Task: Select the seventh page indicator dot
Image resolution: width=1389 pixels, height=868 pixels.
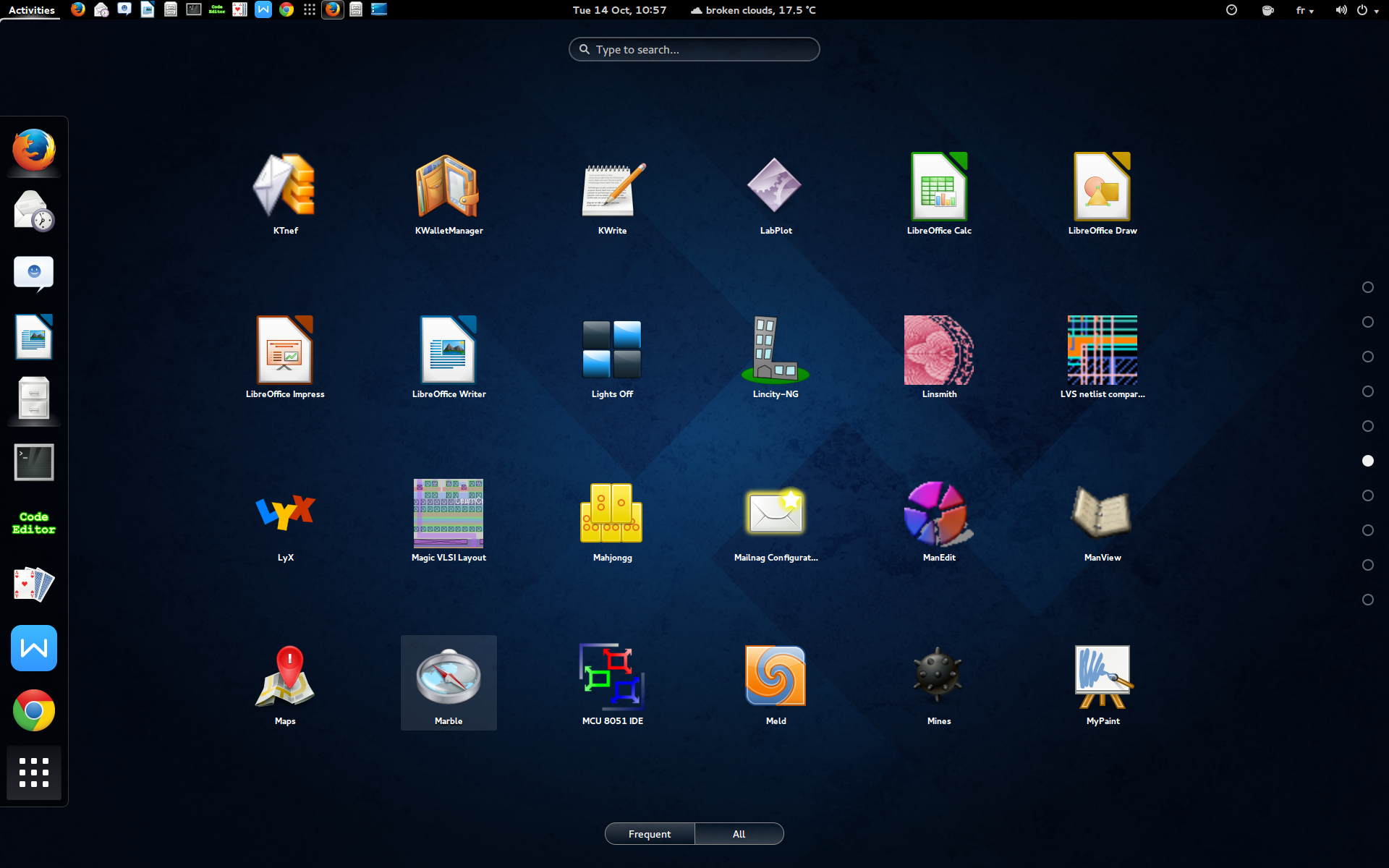Action: [1367, 495]
